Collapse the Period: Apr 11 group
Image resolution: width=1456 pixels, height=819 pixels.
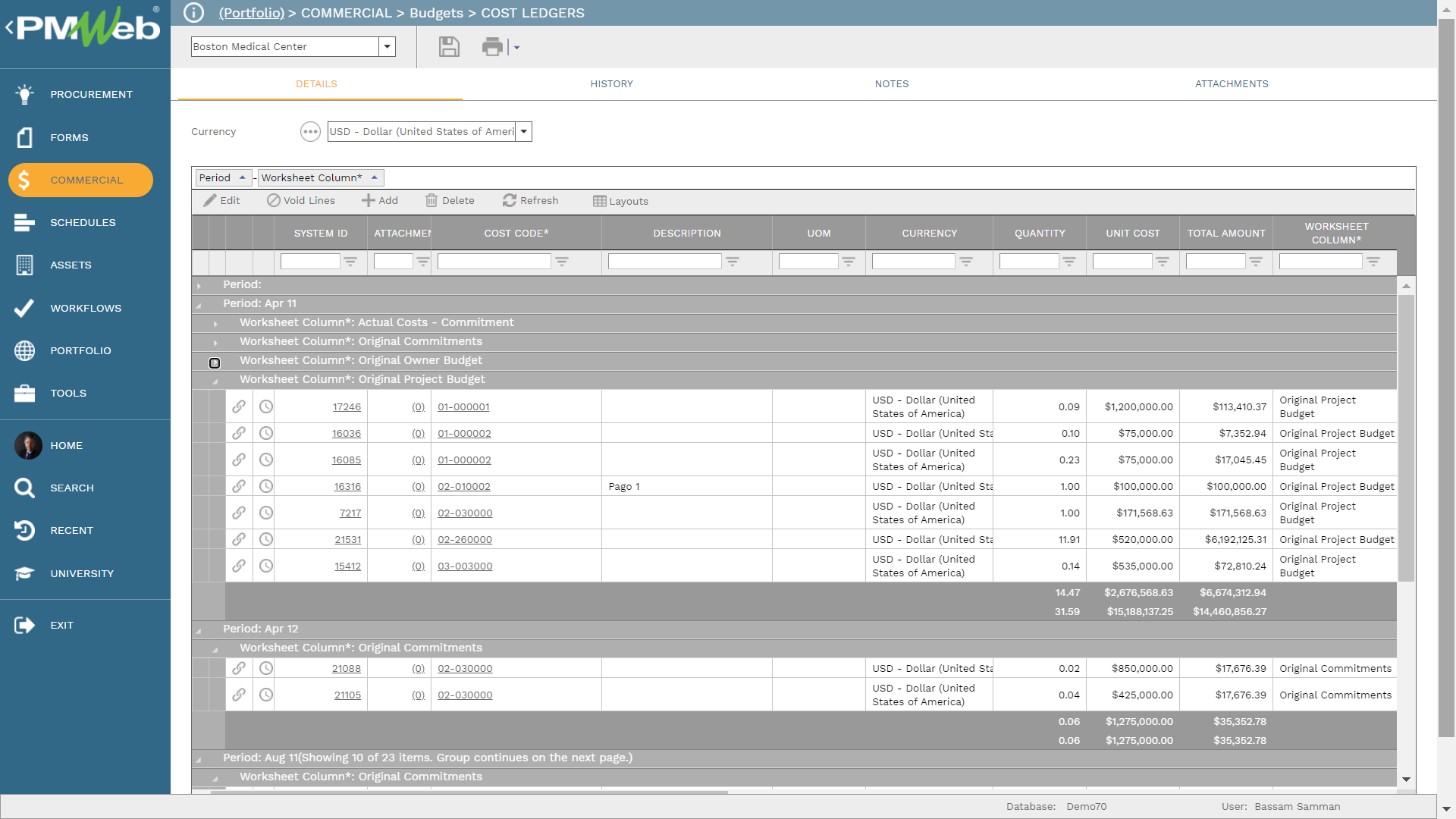tap(199, 304)
